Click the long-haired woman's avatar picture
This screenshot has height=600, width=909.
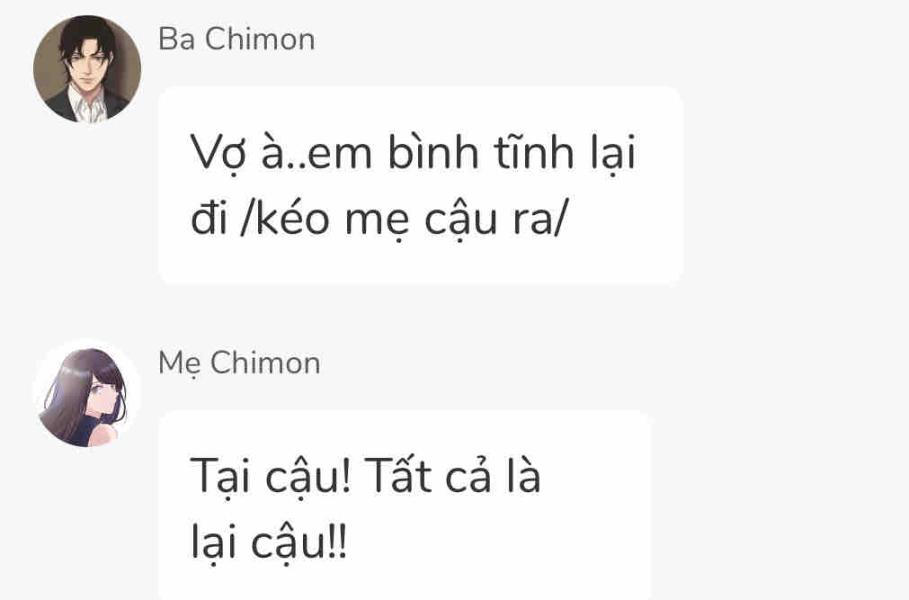87,394
